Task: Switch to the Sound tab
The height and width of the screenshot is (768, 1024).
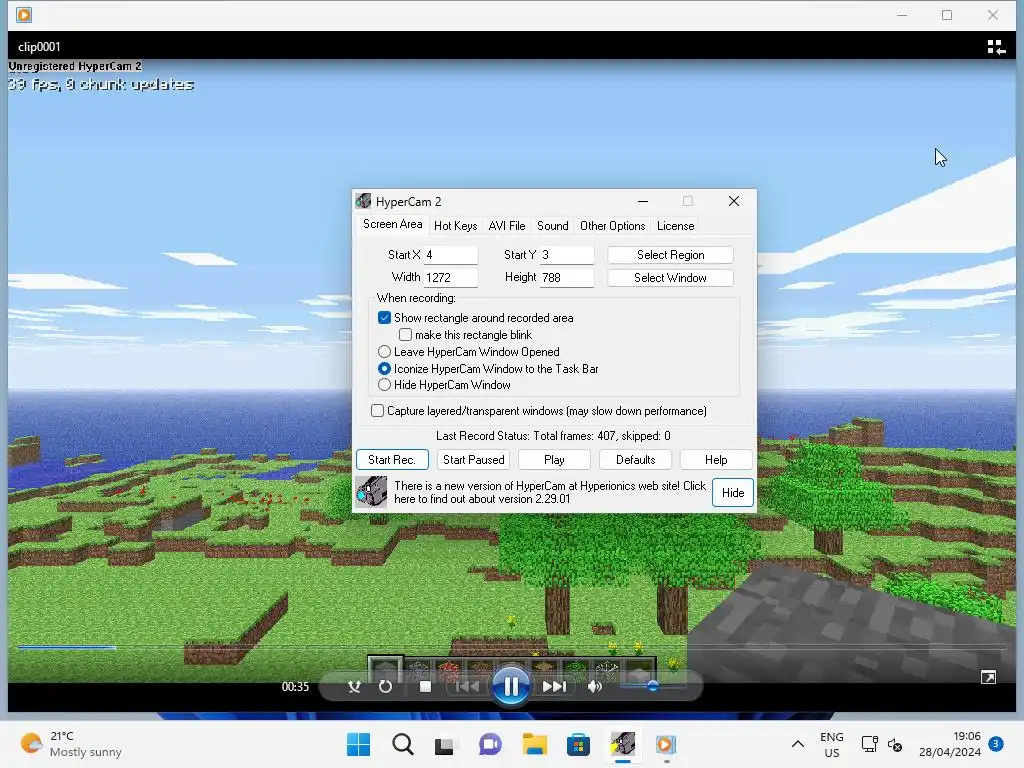Action: (x=552, y=226)
